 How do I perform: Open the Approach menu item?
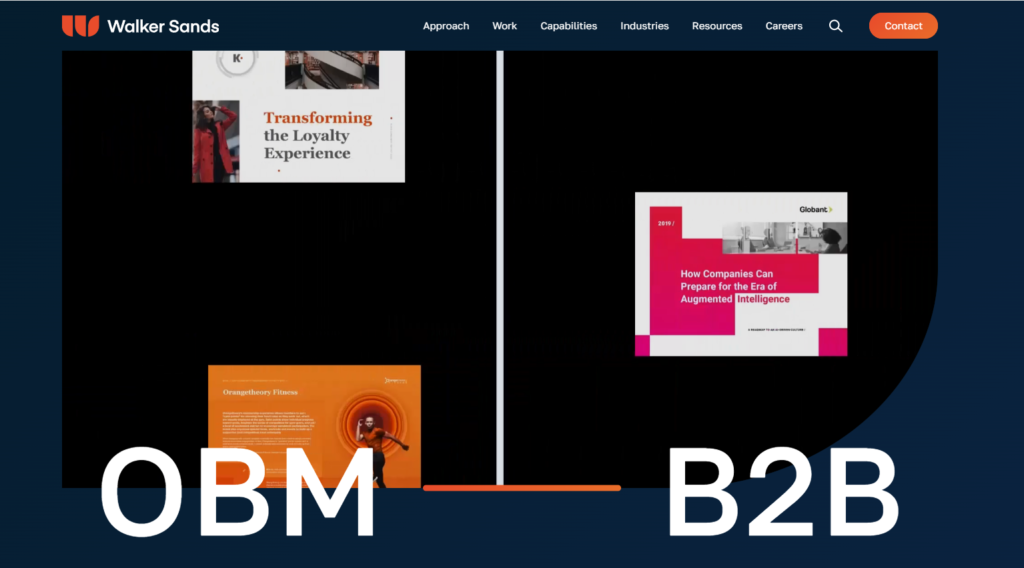pyautogui.click(x=445, y=26)
